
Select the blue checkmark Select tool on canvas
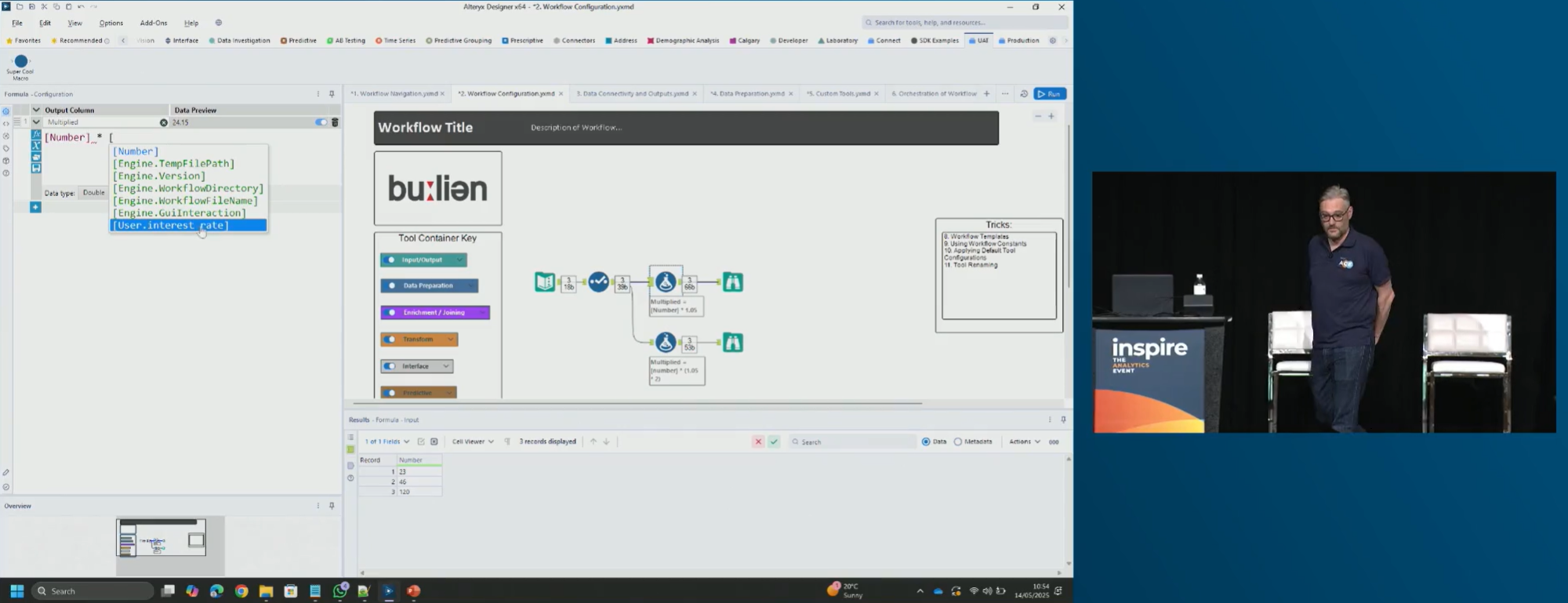point(598,282)
